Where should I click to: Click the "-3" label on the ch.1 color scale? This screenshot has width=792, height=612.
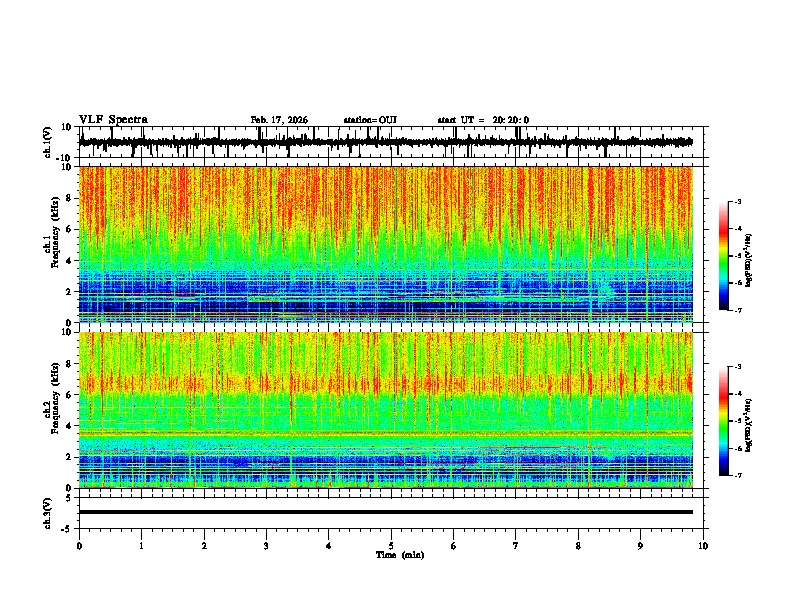pyautogui.click(x=737, y=202)
